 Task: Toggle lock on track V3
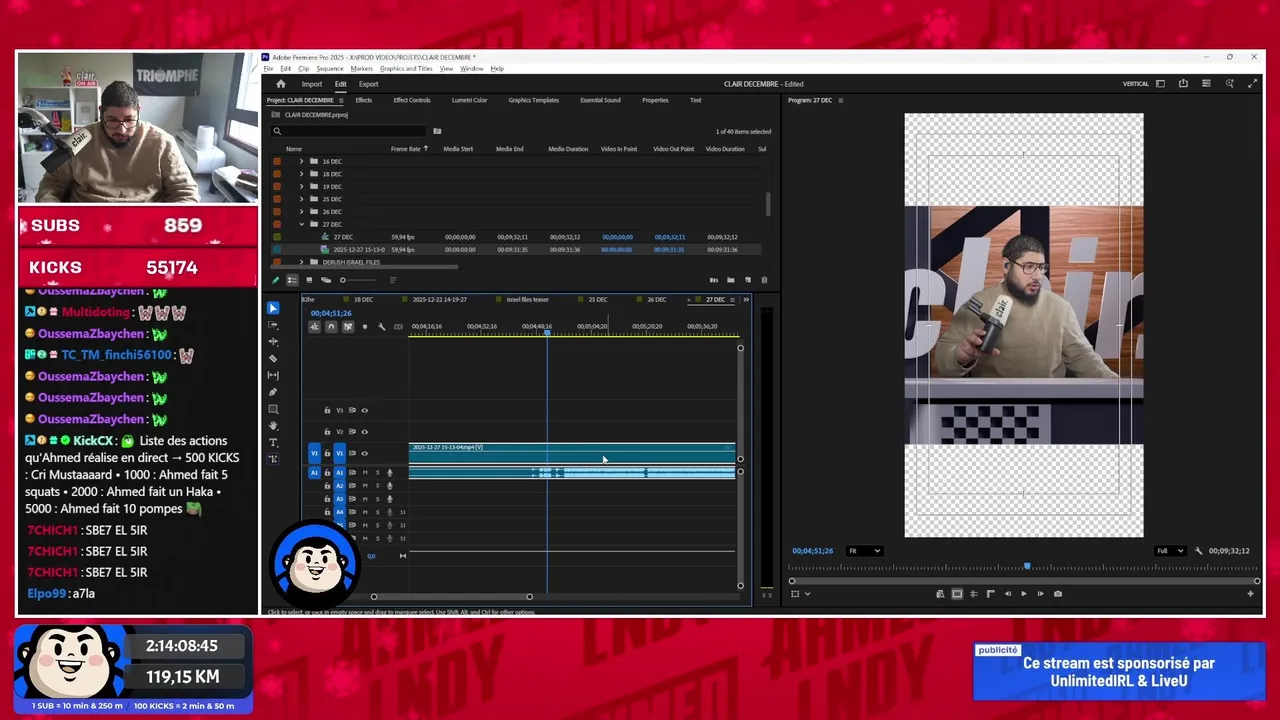pos(327,410)
